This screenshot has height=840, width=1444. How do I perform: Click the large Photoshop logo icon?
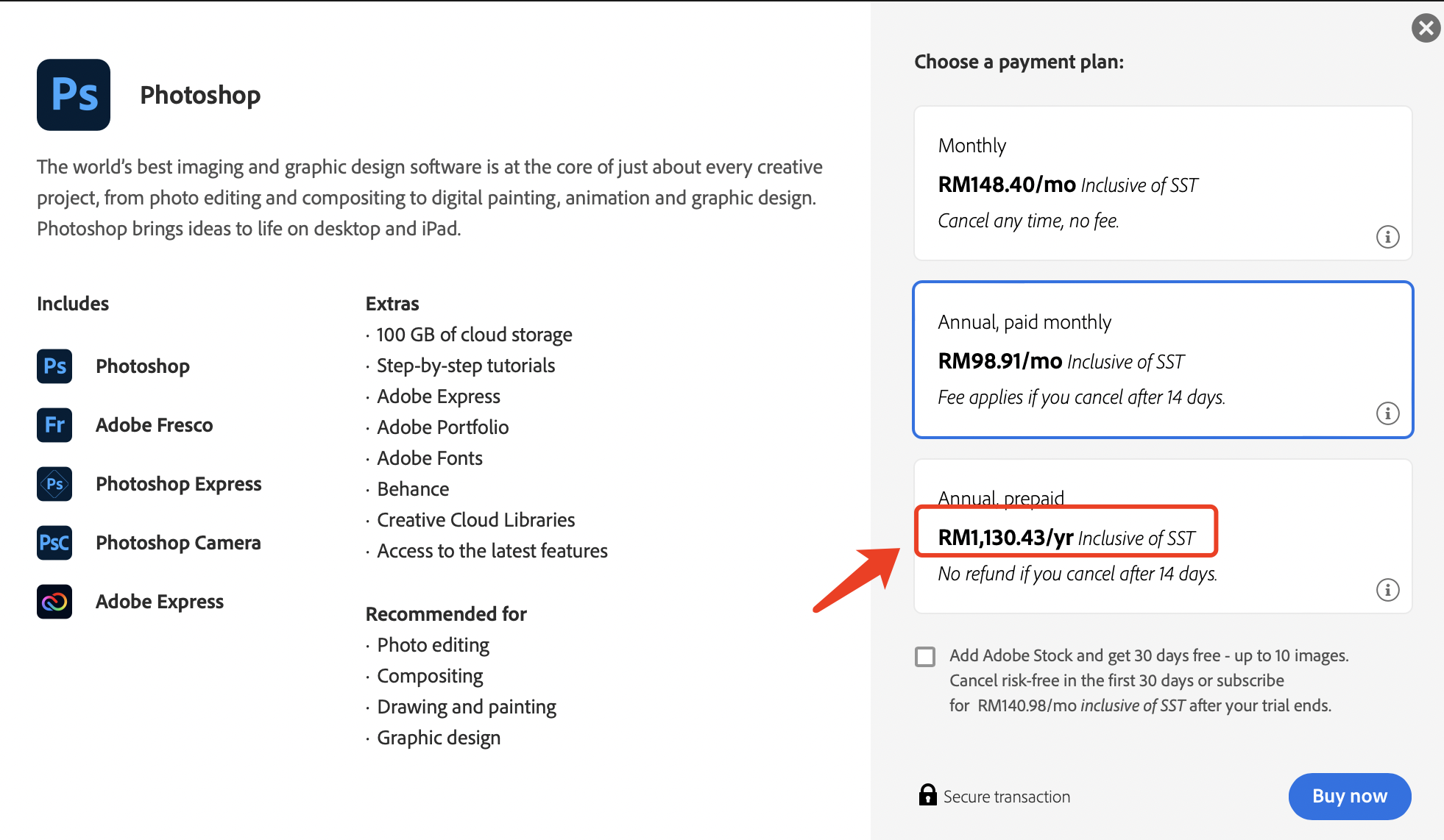74,95
